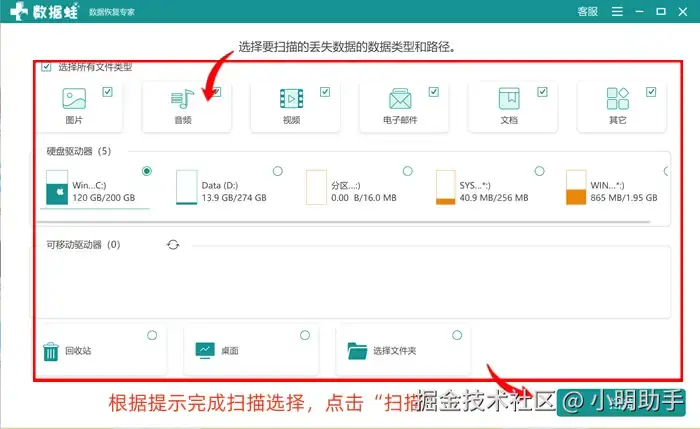Open the hamburger menu in title bar

(x=617, y=12)
